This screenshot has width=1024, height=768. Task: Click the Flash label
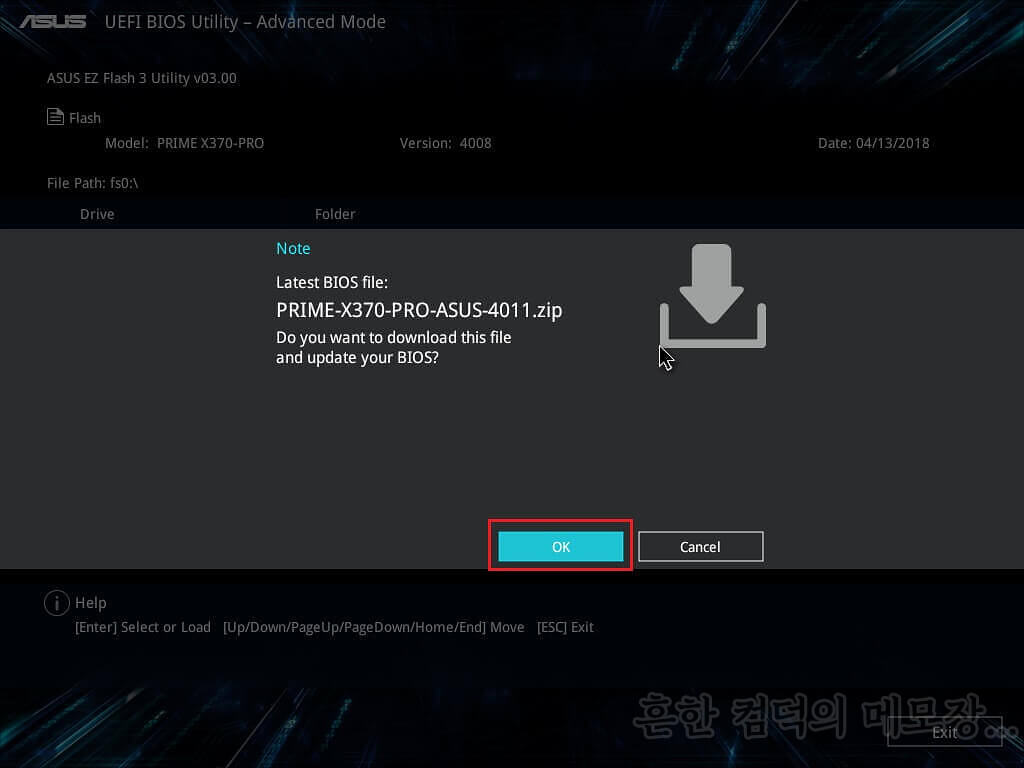point(85,118)
